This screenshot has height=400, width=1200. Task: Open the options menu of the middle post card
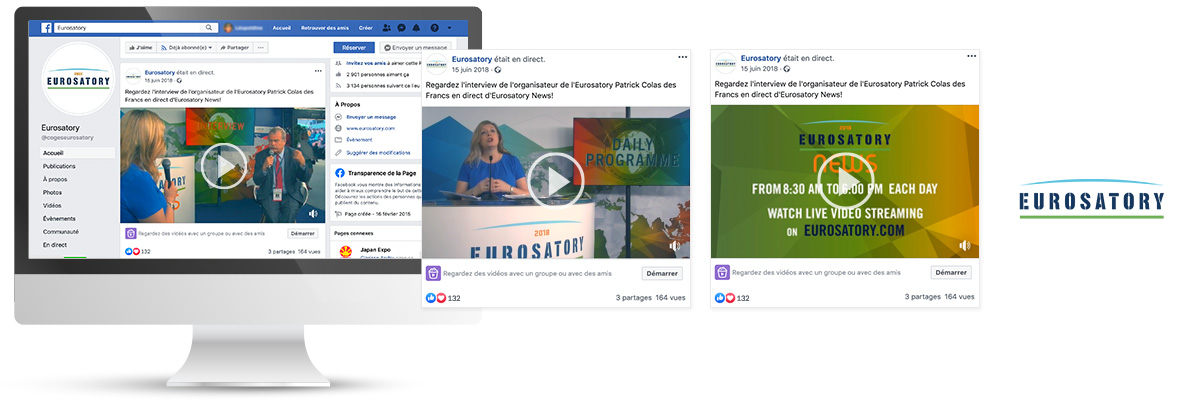[x=682, y=56]
